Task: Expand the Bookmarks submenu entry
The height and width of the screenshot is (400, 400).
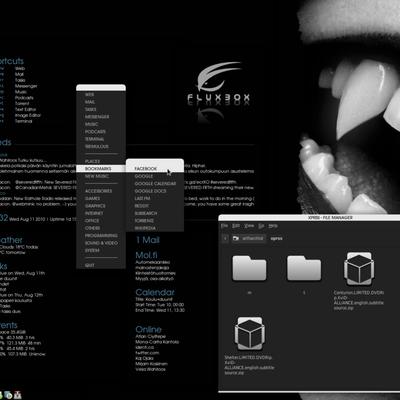Action: [x=101, y=169]
